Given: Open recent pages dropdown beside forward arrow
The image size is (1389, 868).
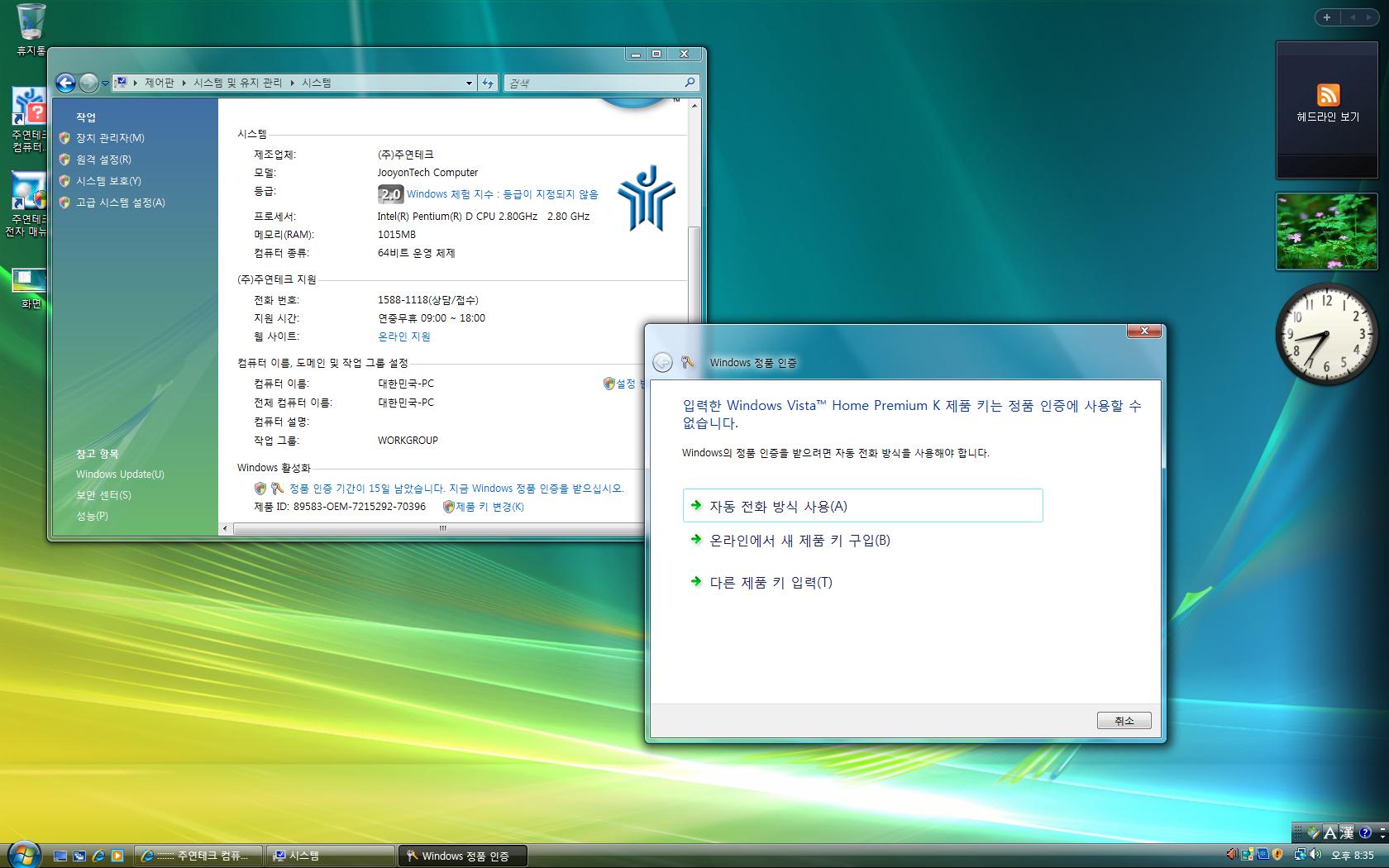Looking at the screenshot, I should [105, 83].
